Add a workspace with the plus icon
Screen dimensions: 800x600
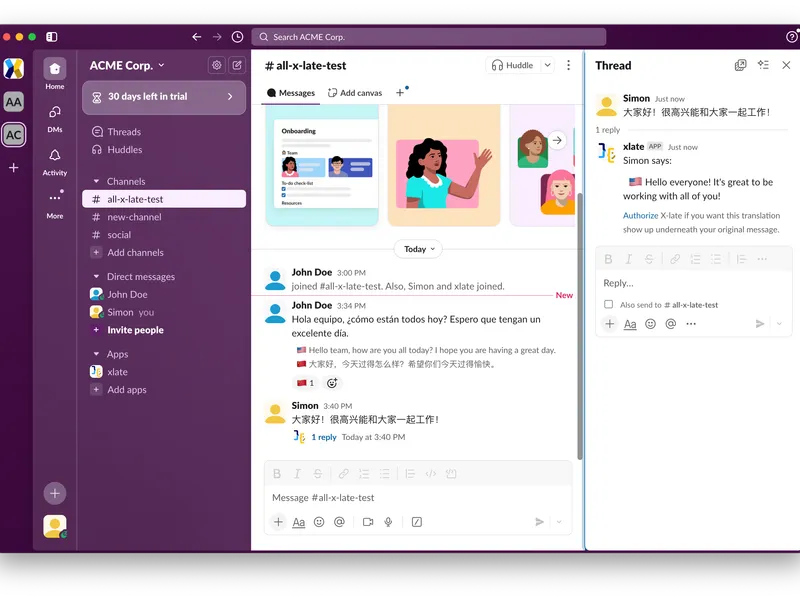click(x=14, y=167)
